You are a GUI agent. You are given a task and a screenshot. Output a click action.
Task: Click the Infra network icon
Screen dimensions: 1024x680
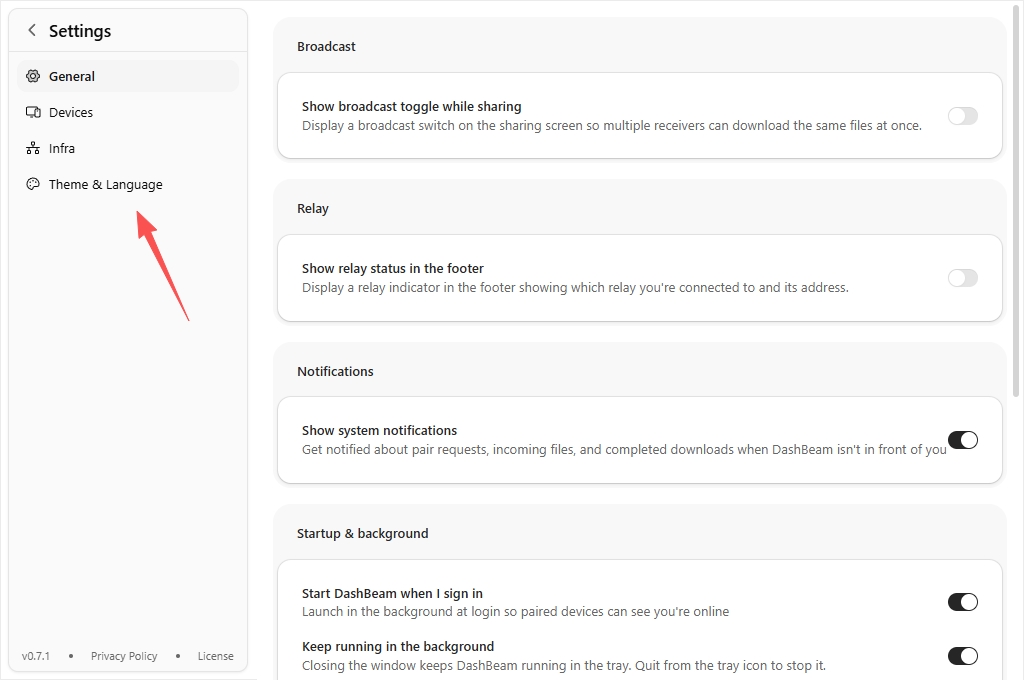point(33,148)
